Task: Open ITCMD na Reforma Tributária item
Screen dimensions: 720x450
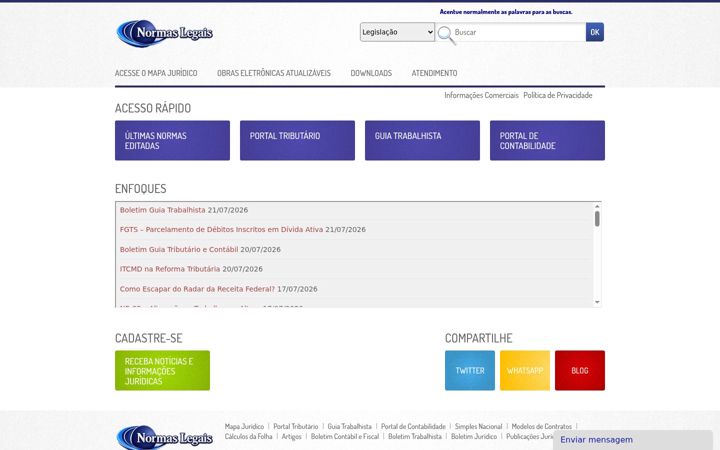Action: tap(170, 269)
